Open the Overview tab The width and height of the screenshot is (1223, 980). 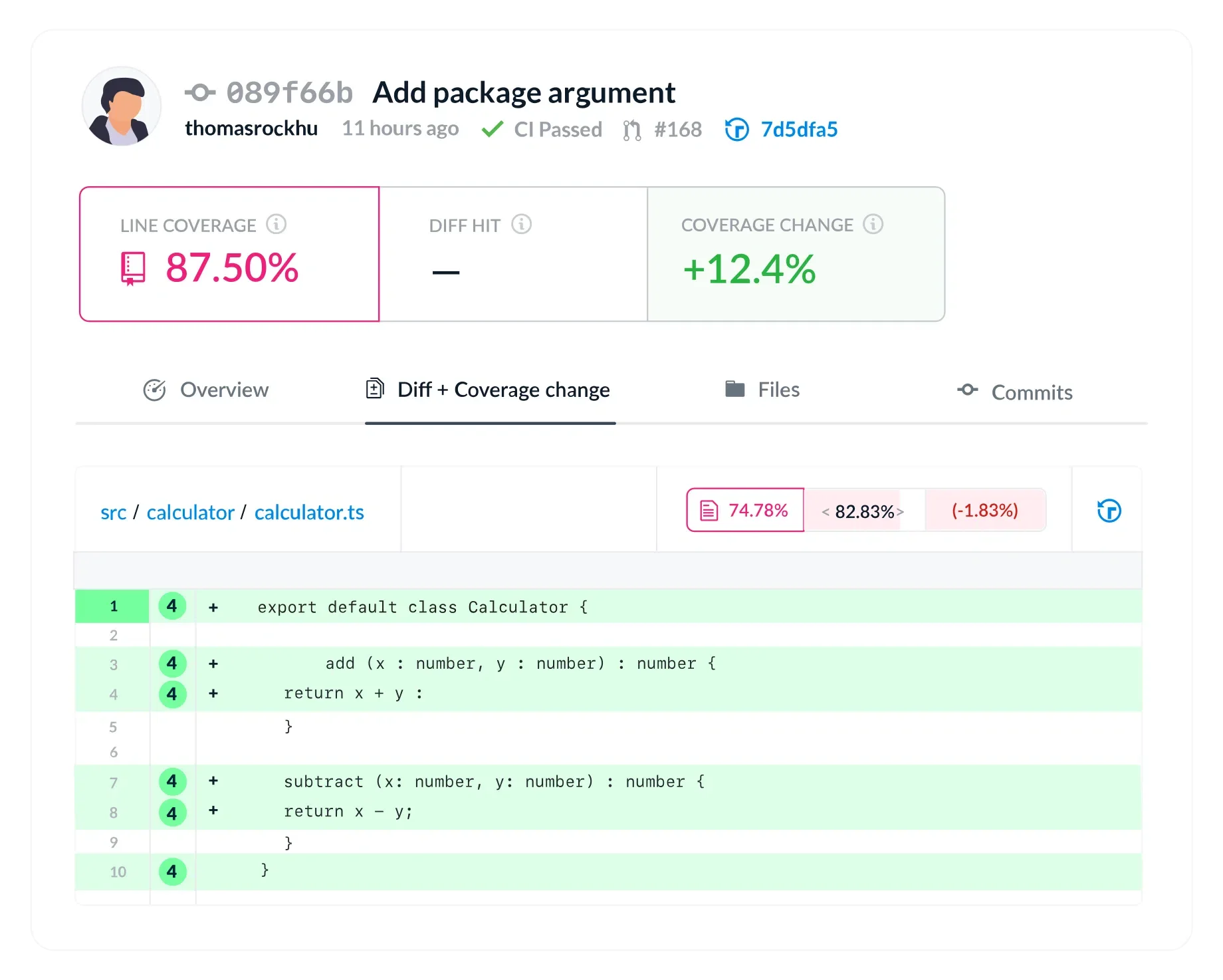coord(206,390)
